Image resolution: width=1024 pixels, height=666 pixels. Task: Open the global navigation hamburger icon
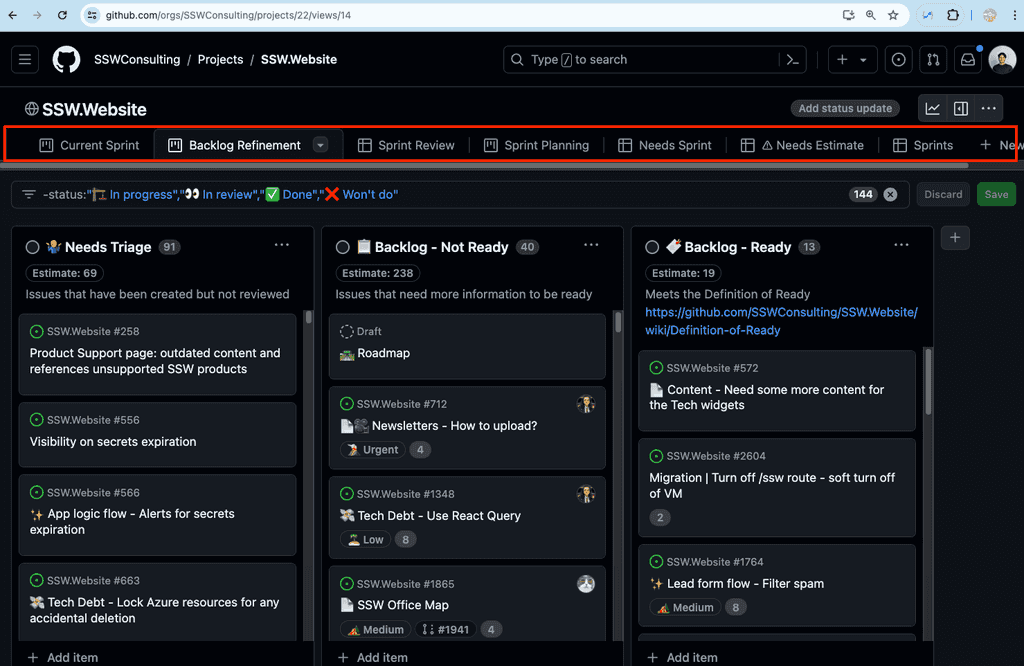(25, 59)
